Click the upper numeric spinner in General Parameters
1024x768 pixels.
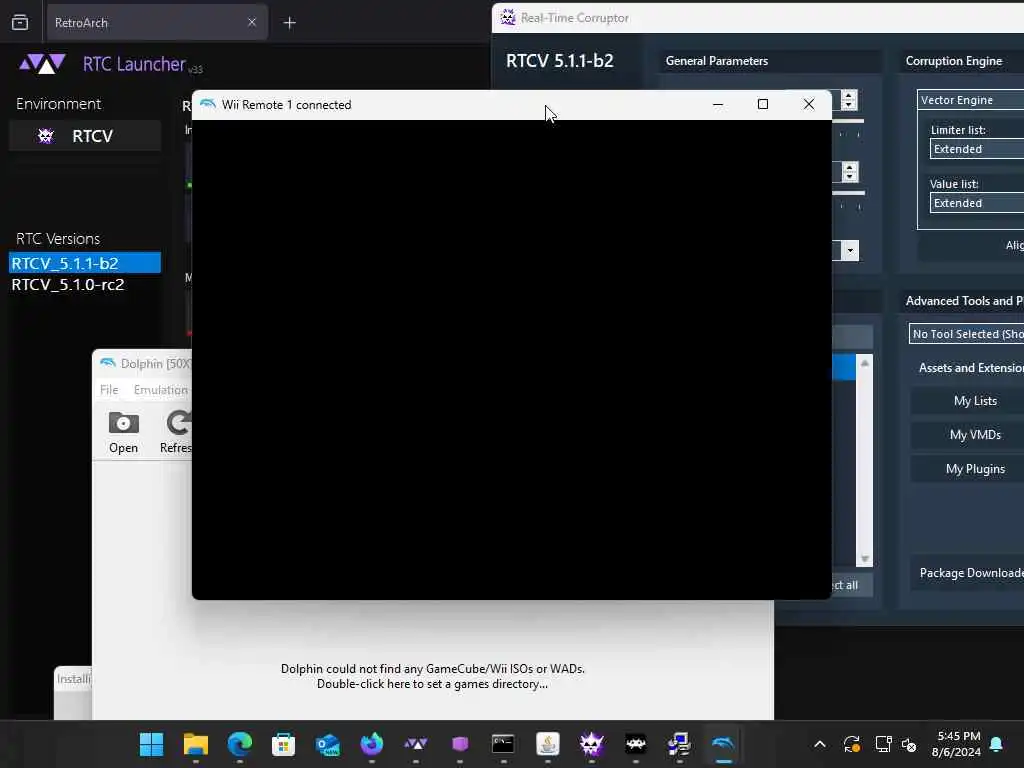pyautogui.click(x=848, y=100)
